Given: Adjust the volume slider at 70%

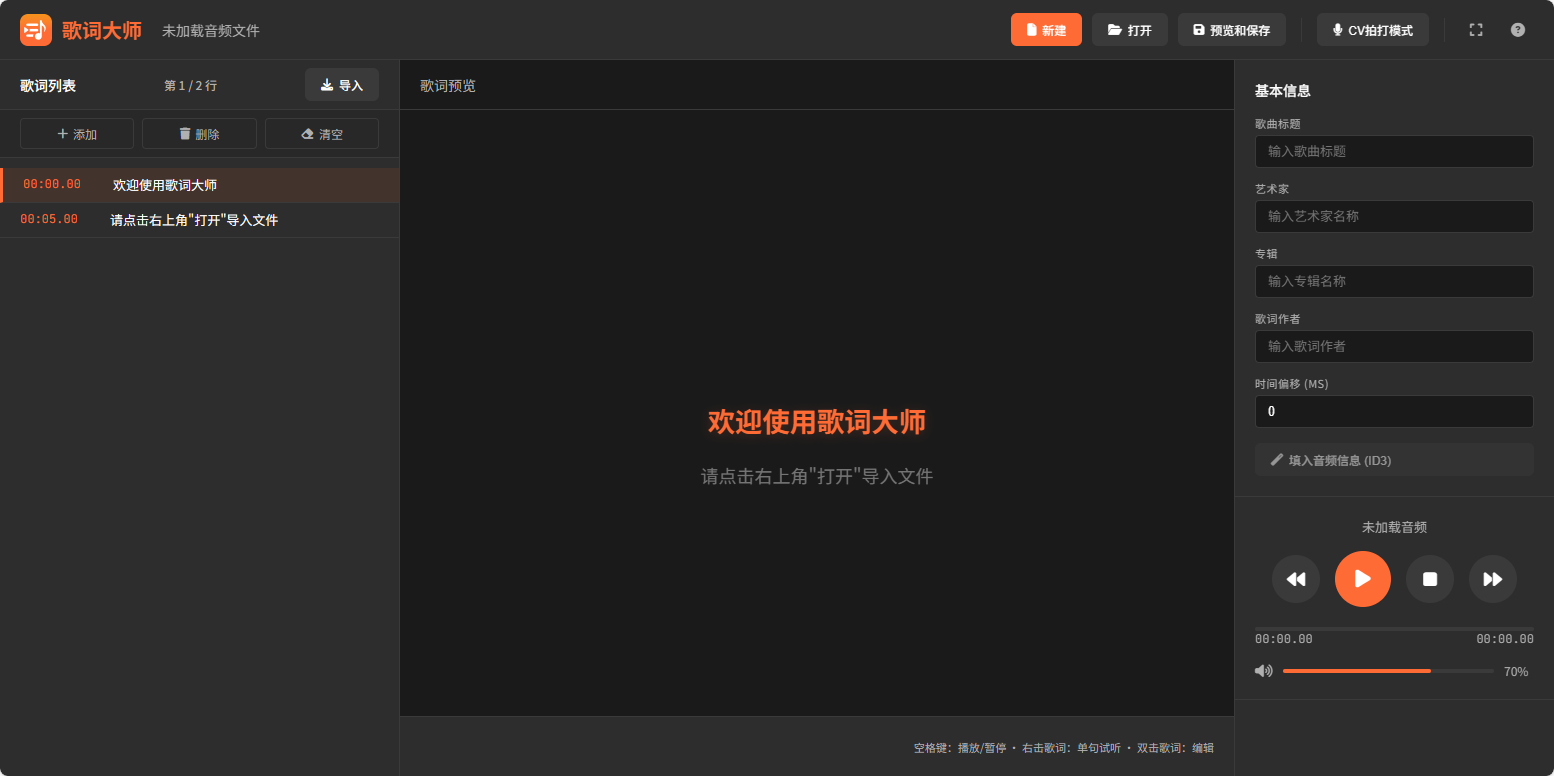Looking at the screenshot, I should (x=1388, y=671).
